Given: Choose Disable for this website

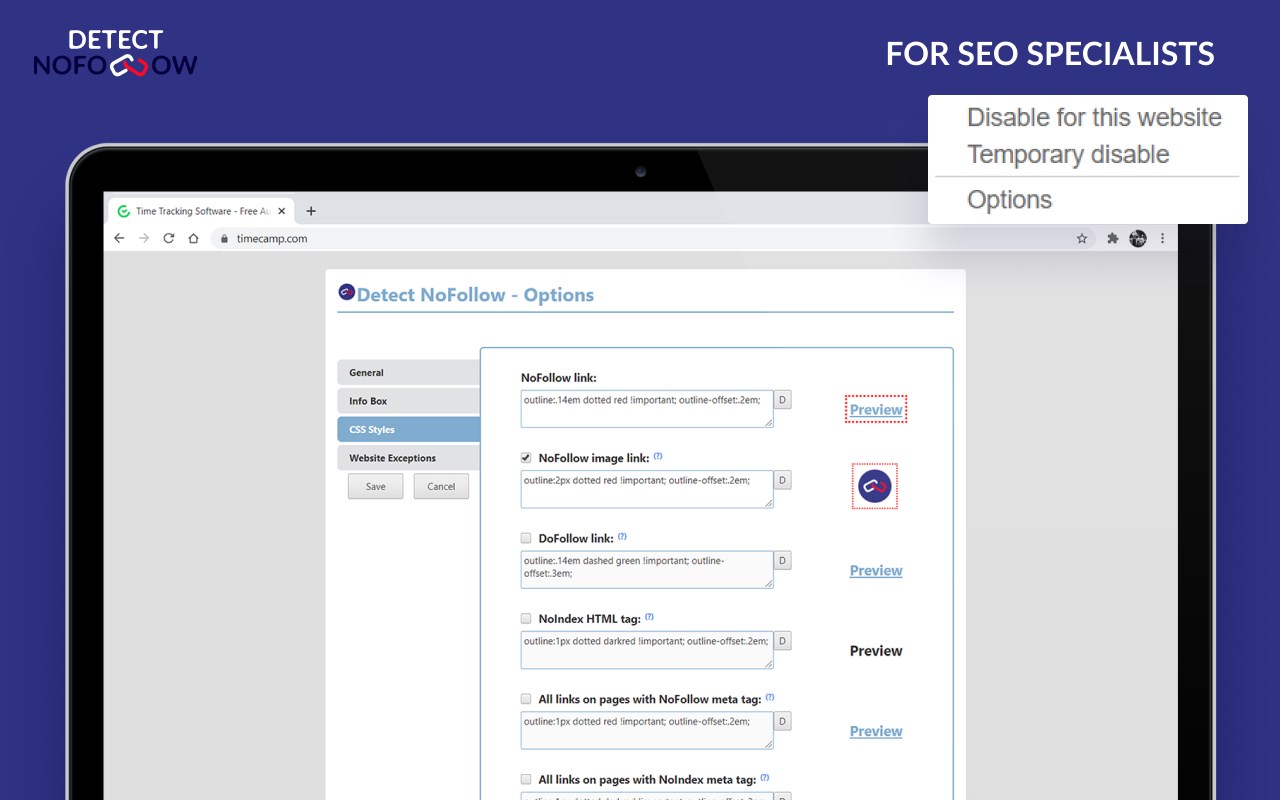Looking at the screenshot, I should pyautogui.click(x=1094, y=117).
